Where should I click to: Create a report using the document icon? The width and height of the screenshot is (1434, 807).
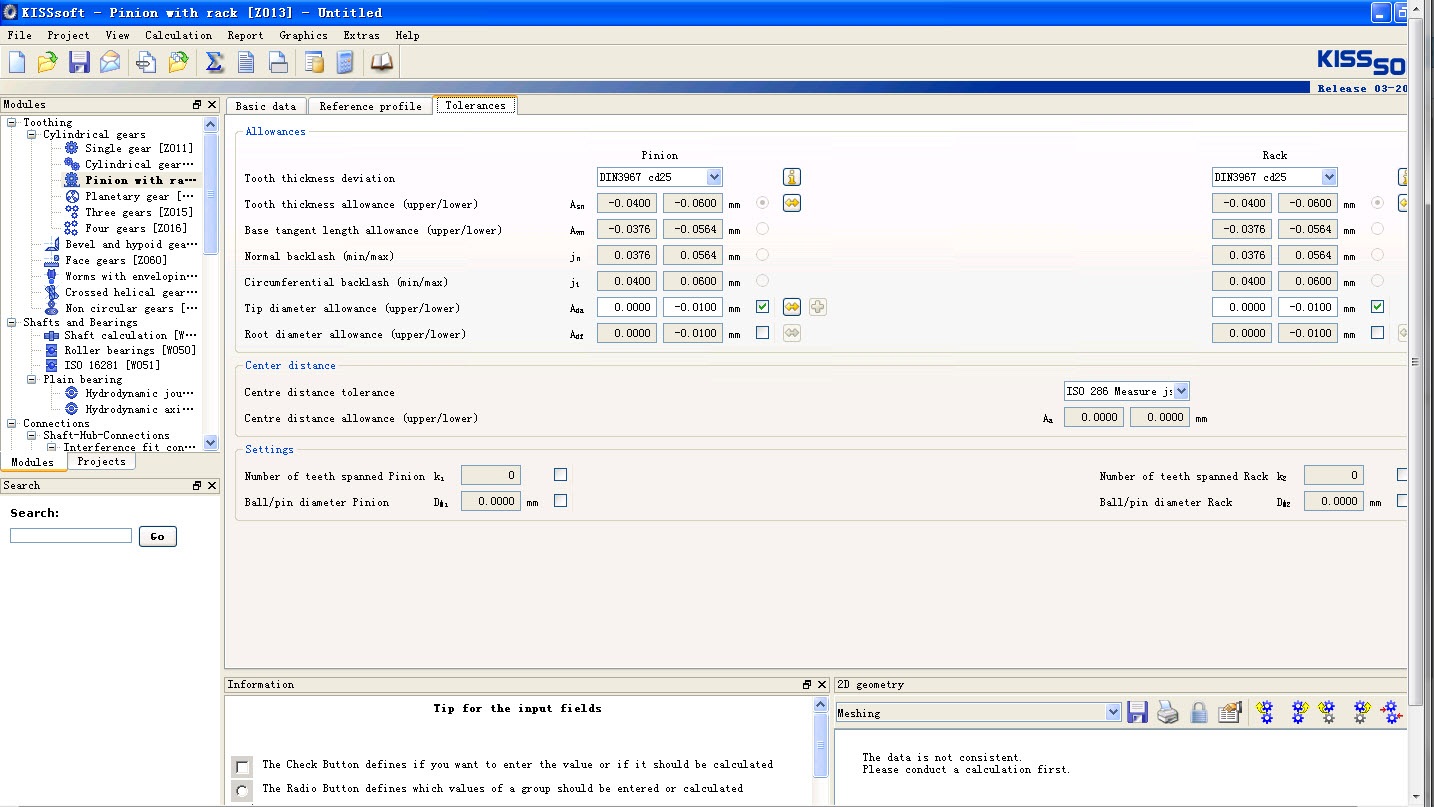point(246,62)
